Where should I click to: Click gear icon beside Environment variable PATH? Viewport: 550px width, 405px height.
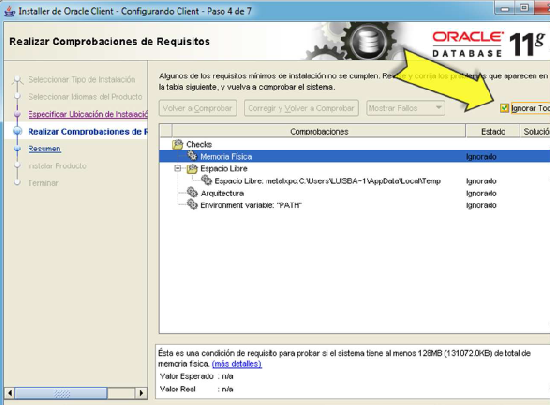coord(192,204)
